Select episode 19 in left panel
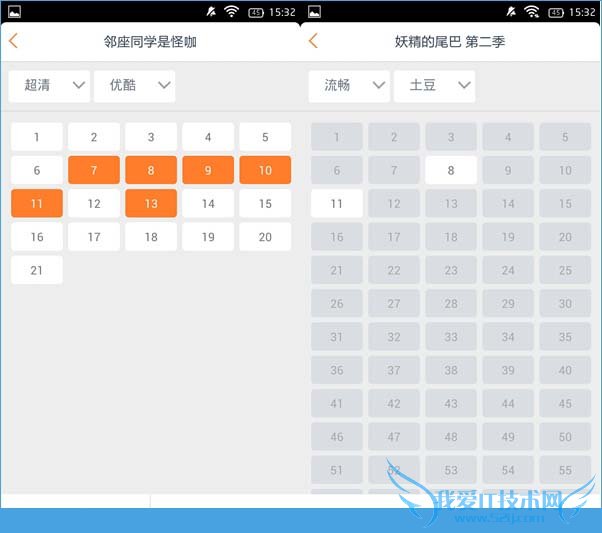 tap(208, 237)
